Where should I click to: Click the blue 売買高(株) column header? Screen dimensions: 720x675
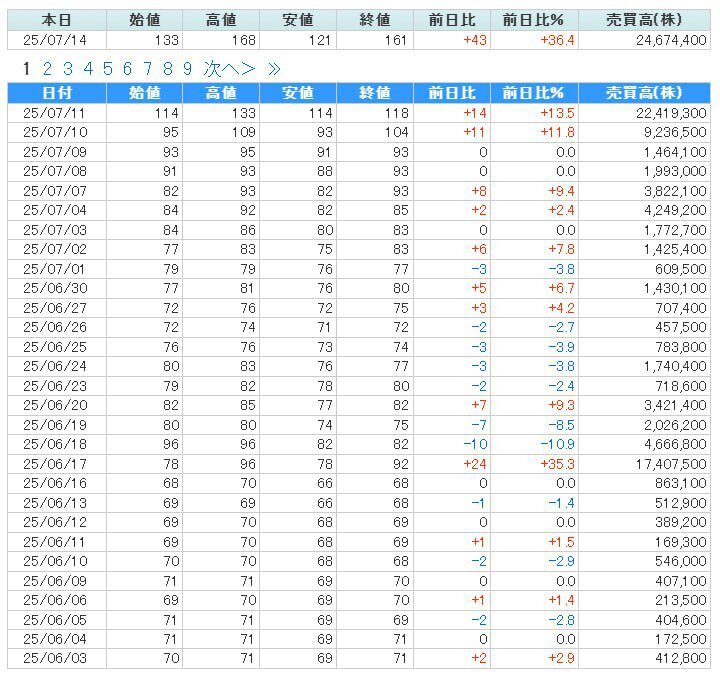(x=644, y=93)
